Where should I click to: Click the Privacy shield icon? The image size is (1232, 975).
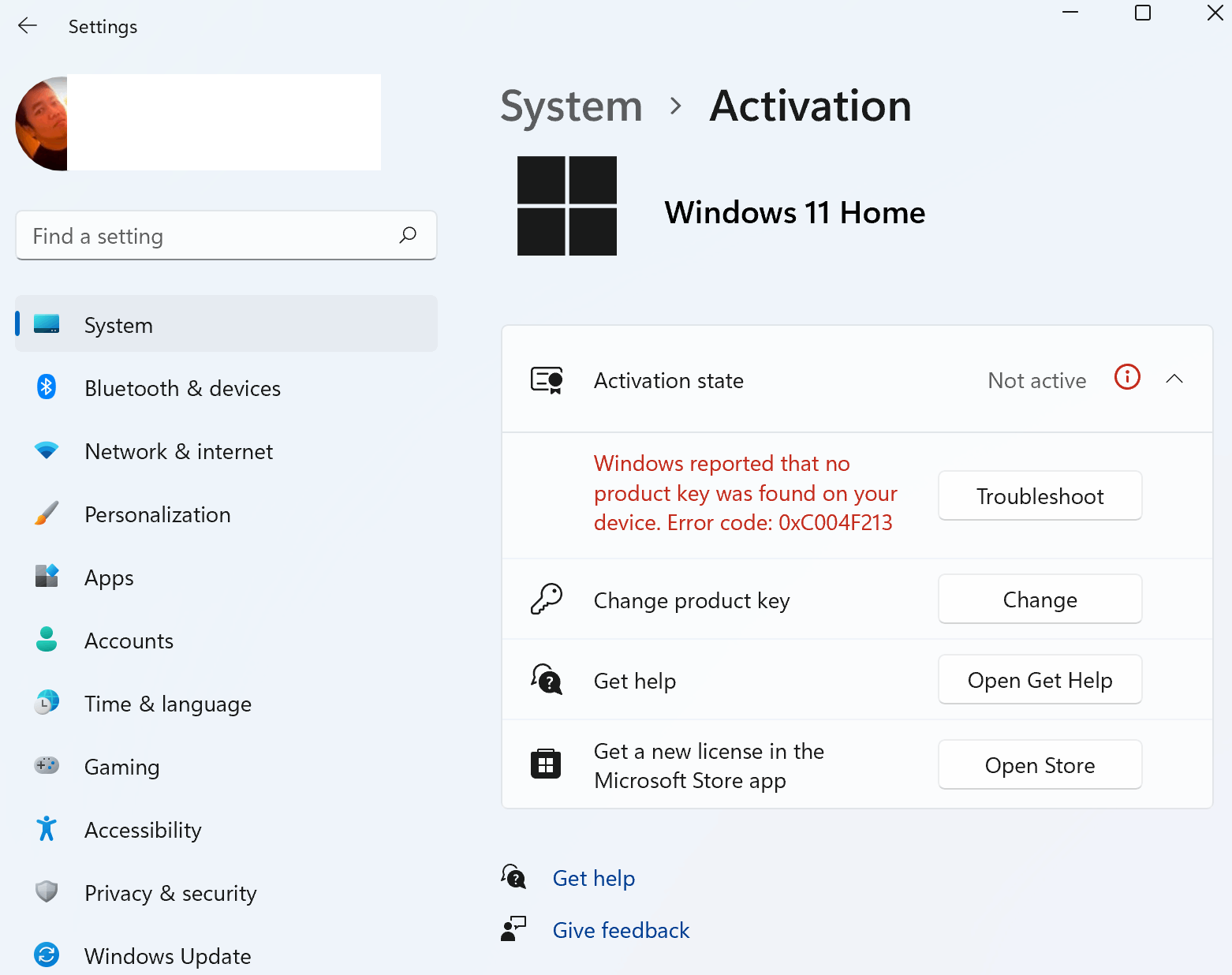click(47, 891)
